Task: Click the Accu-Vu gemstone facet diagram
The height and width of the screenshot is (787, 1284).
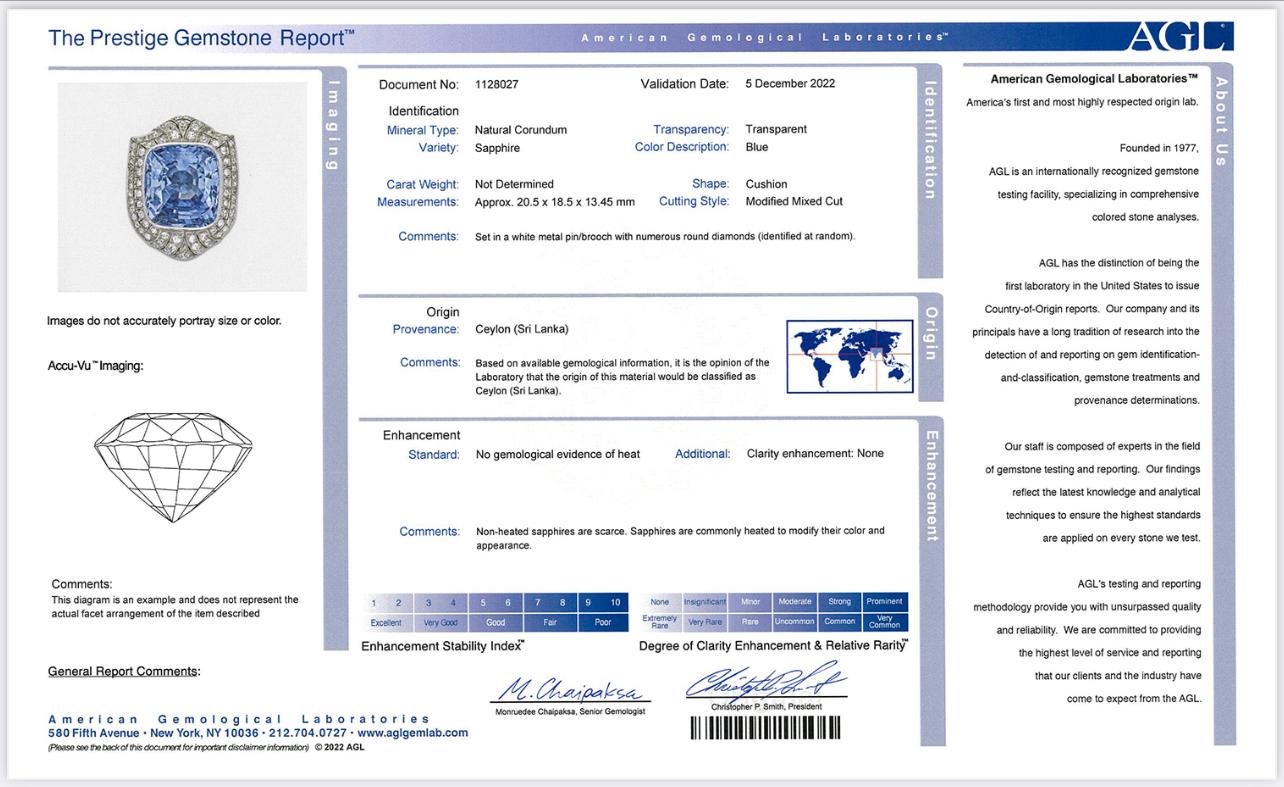Action: pos(173,466)
